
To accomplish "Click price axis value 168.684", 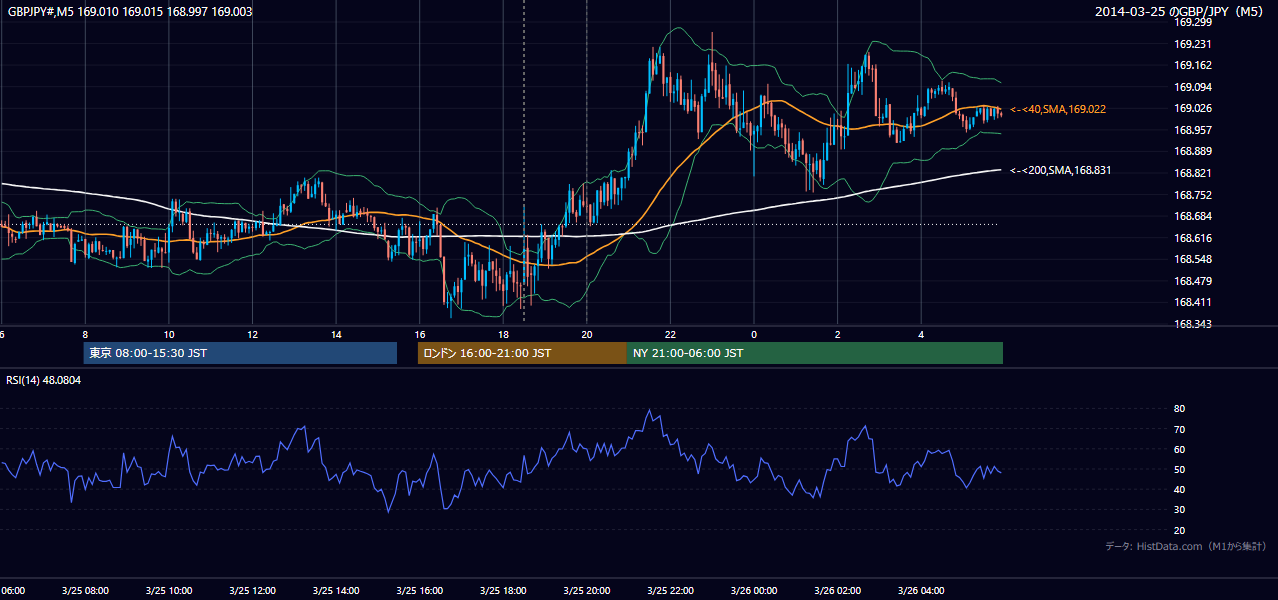I will (x=1193, y=216).
